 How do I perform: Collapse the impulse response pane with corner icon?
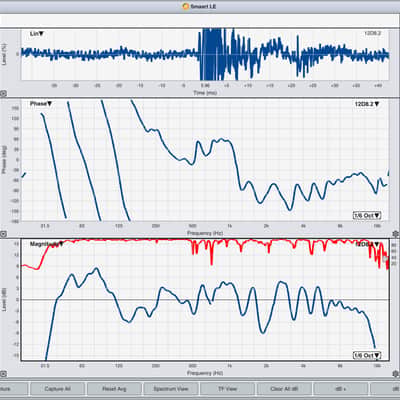click(3, 94)
